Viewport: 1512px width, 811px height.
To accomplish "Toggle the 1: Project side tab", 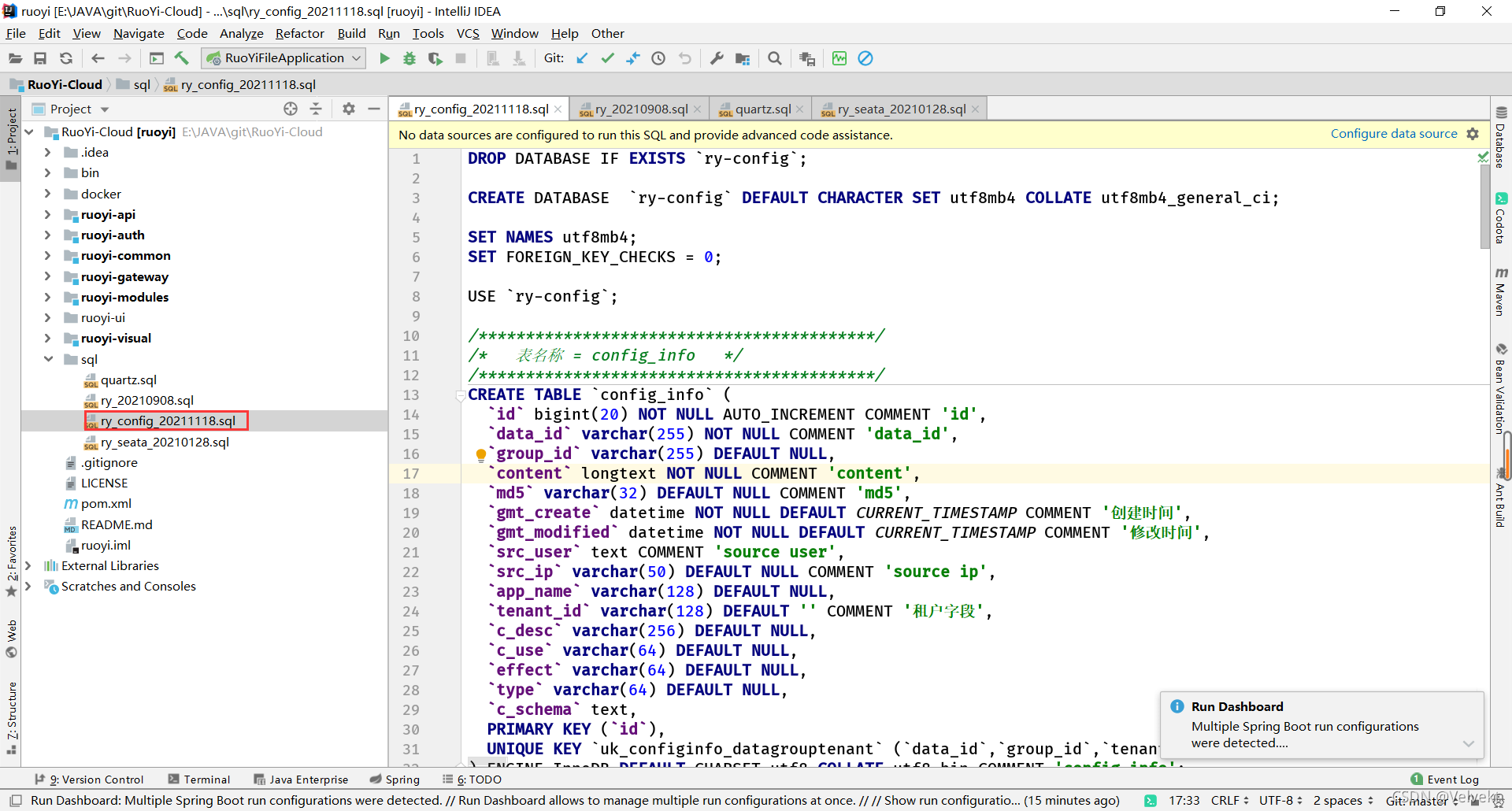I will pyautogui.click(x=11, y=139).
